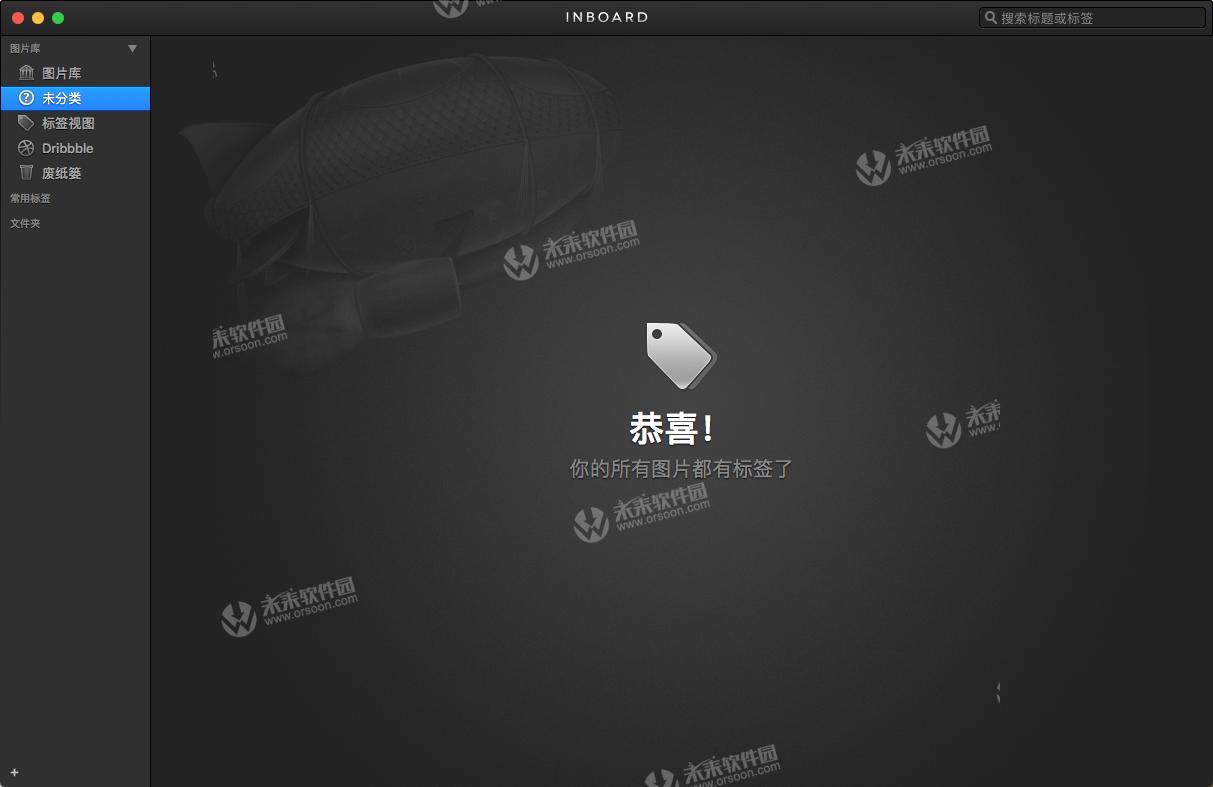Select 图片库 in the sidebar
1213x787 pixels.
coord(62,72)
